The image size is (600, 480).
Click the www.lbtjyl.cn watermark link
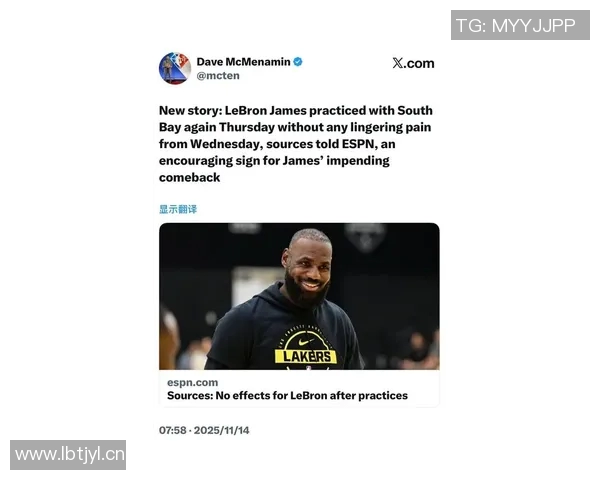click(x=68, y=455)
